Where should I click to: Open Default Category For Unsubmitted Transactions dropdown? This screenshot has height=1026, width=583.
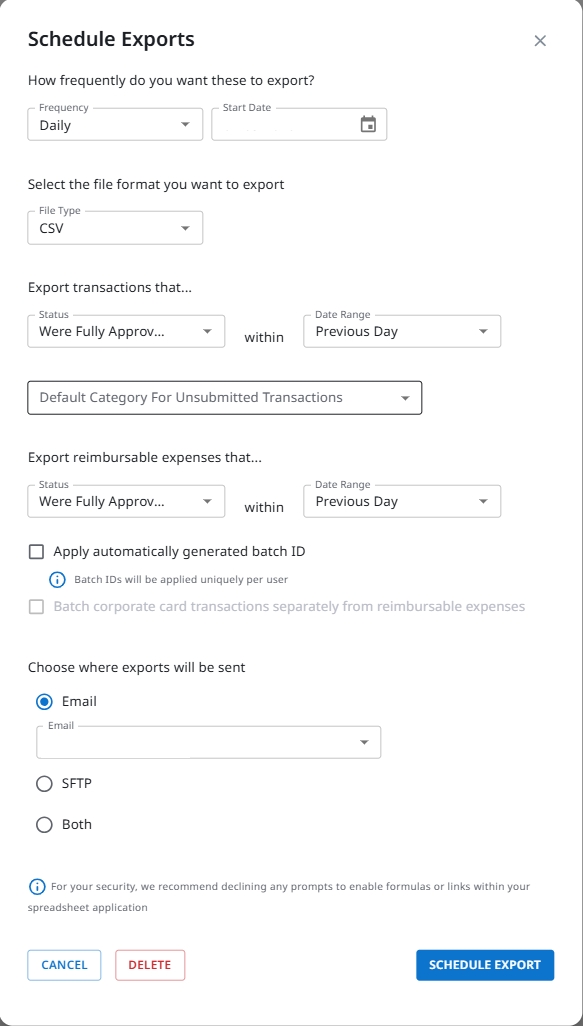pos(224,397)
